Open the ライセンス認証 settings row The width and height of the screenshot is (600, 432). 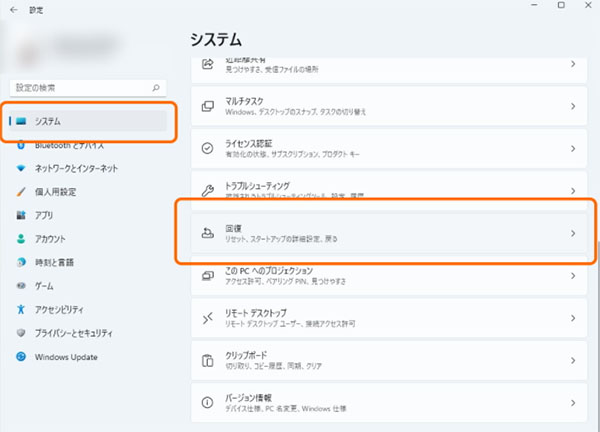tap(389, 148)
